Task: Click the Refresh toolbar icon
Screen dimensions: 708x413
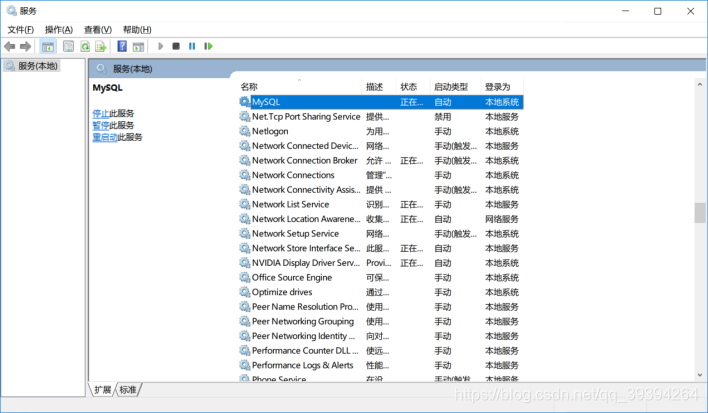Action: pos(85,46)
